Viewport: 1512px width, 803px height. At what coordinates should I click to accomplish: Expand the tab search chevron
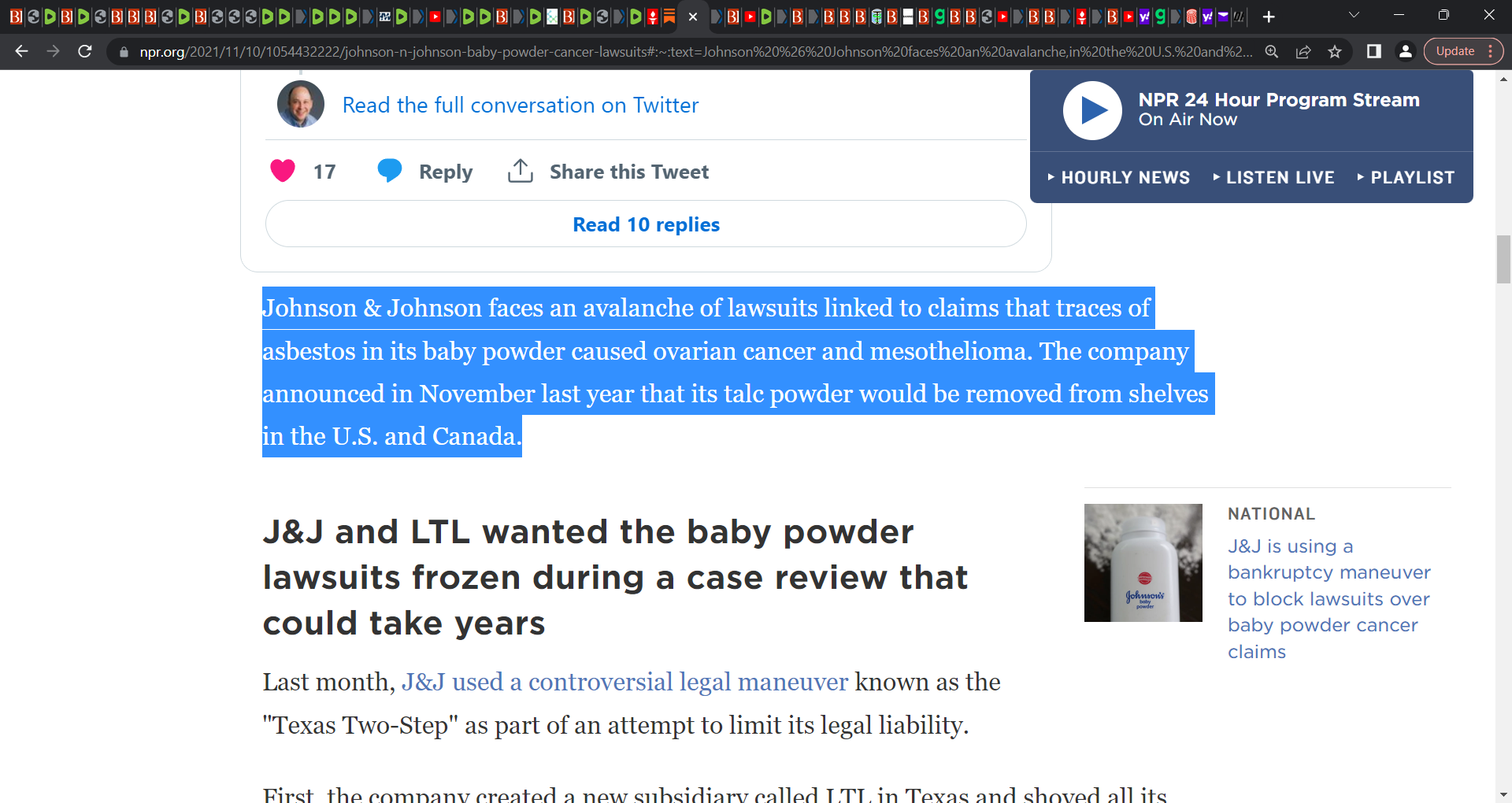[1354, 15]
